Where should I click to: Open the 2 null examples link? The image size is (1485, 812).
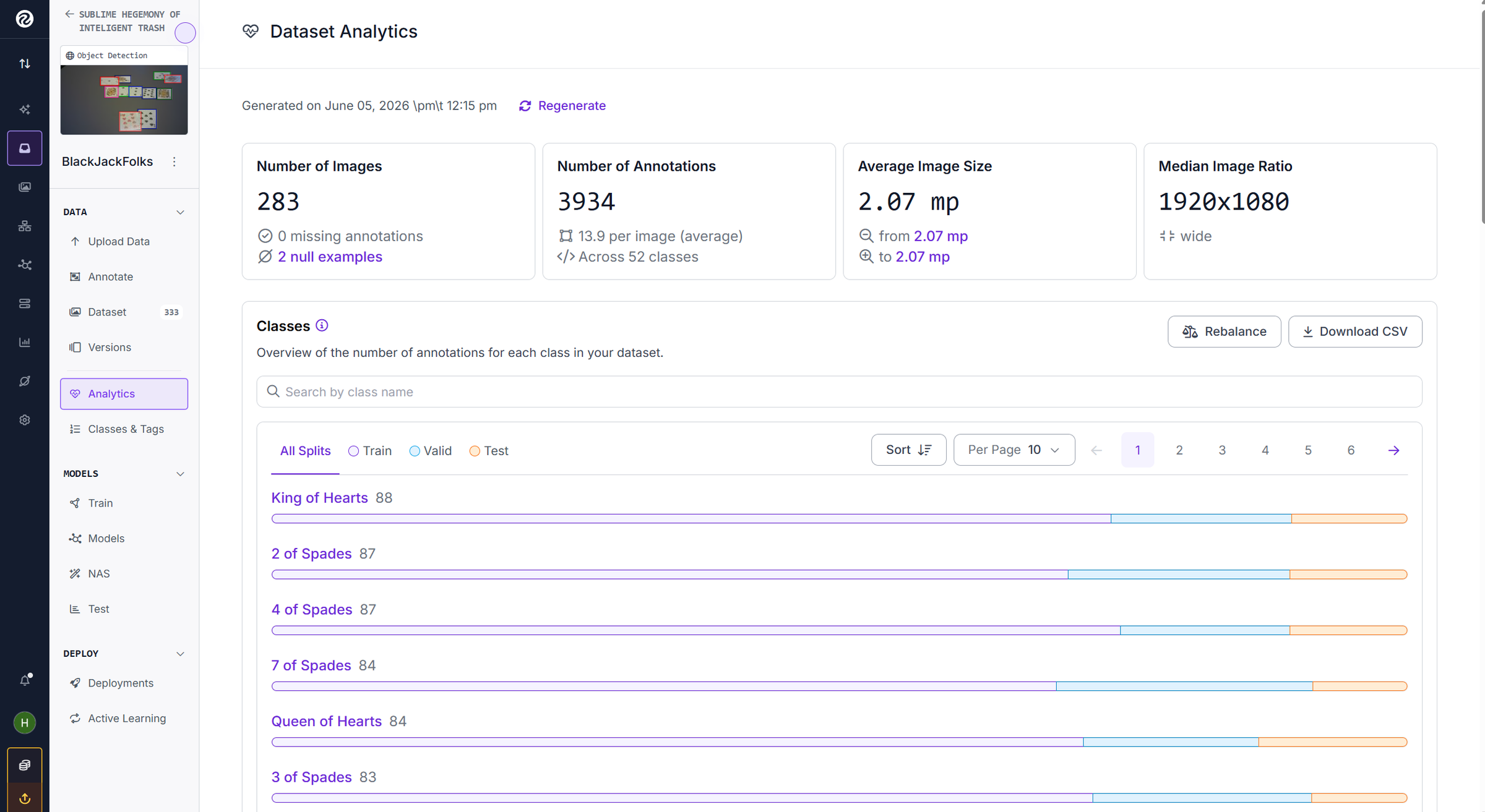point(330,257)
